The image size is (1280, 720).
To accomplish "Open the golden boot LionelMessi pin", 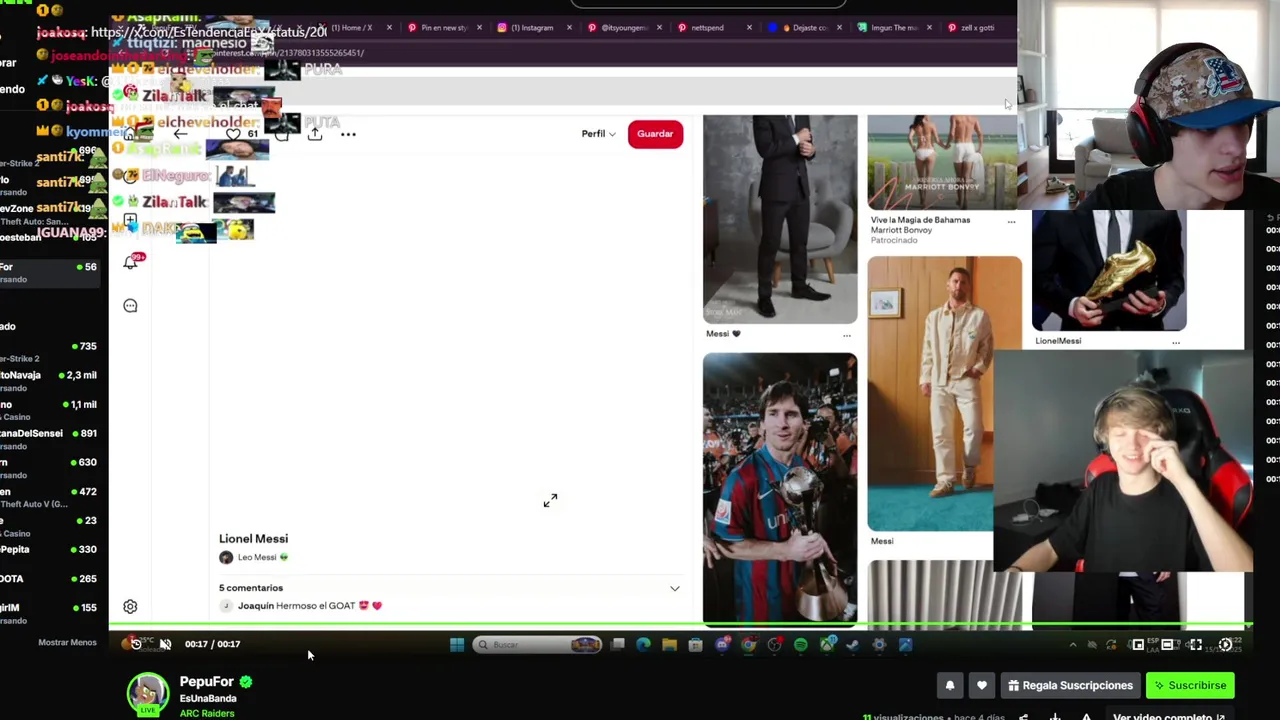I will (1109, 270).
